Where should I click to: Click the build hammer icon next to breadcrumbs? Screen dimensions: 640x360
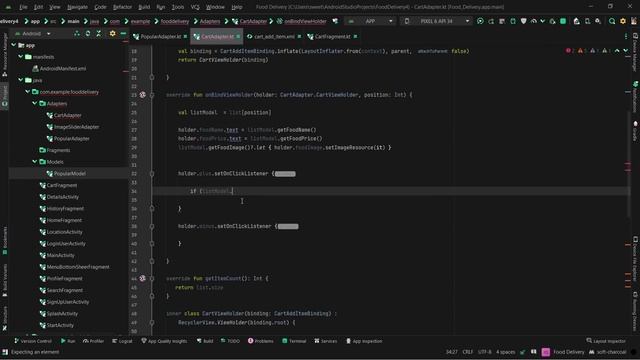pos(335,21)
